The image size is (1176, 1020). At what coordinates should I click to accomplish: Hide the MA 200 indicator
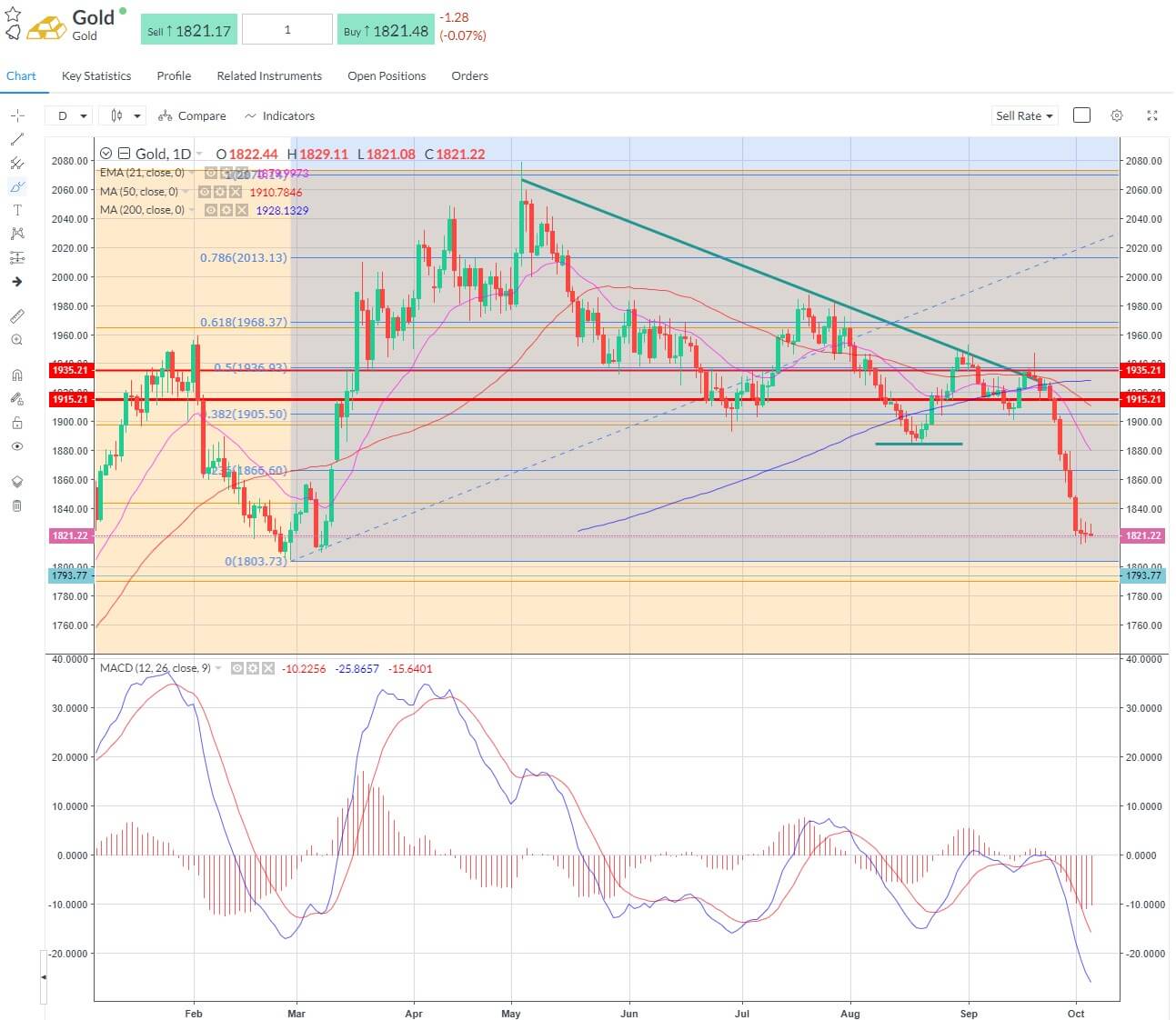[x=211, y=210]
